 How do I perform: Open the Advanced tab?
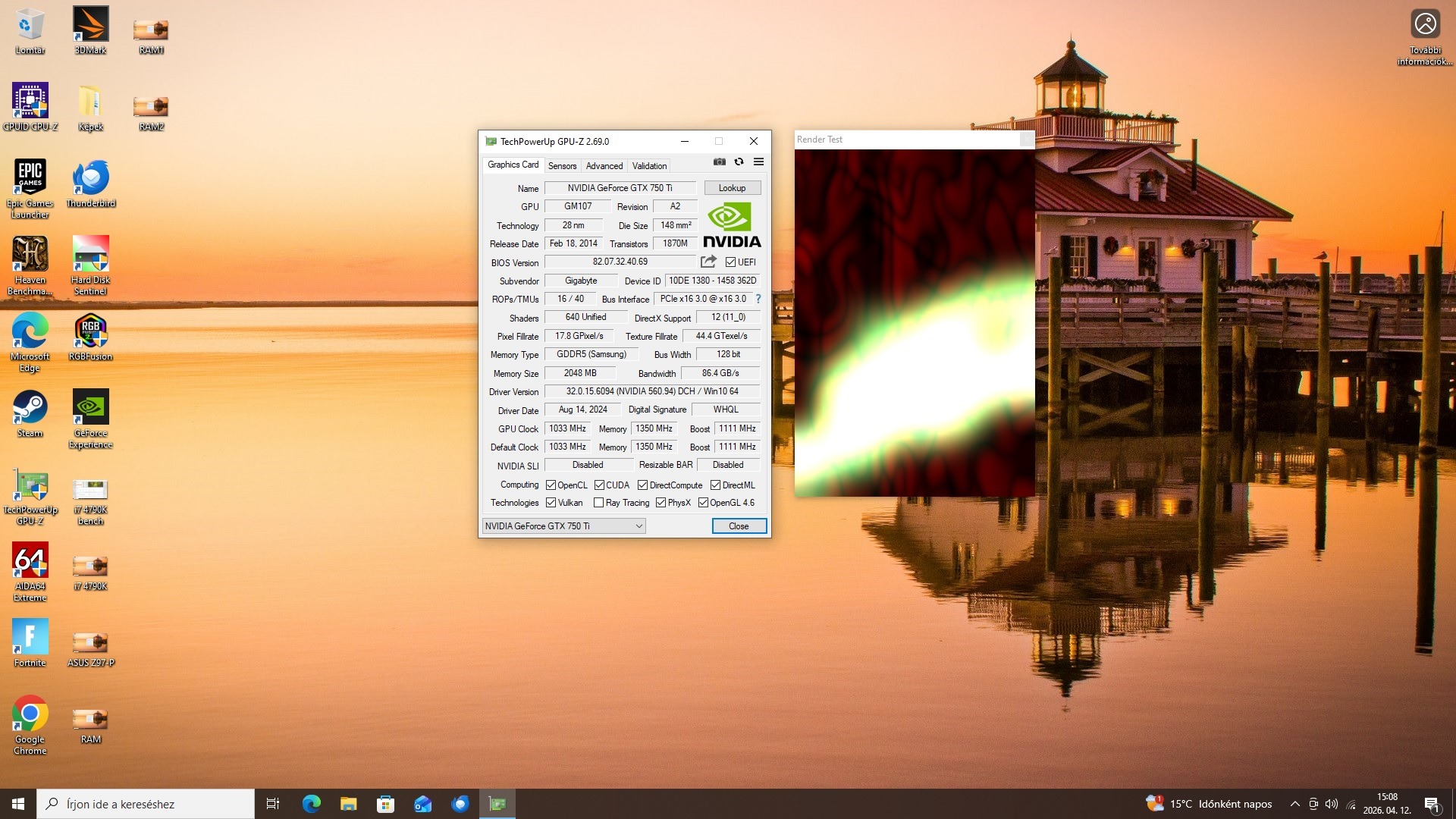pyautogui.click(x=604, y=166)
